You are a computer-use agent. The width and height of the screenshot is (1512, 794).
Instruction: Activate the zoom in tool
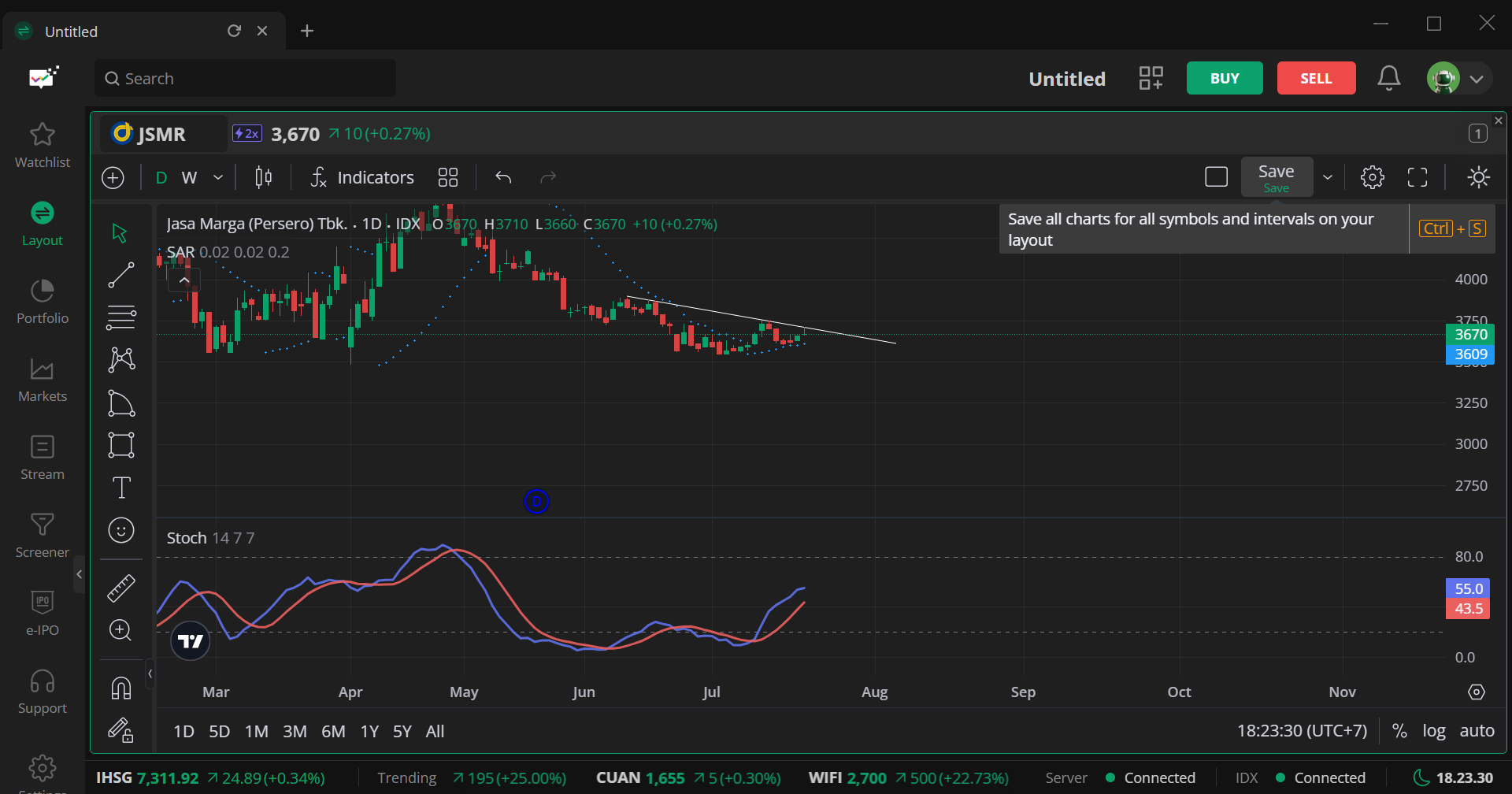tap(120, 630)
